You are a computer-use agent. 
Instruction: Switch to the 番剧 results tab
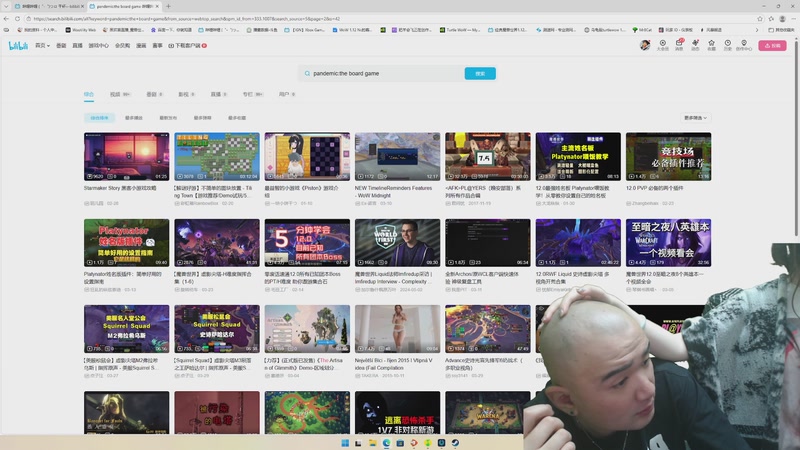(x=154, y=94)
